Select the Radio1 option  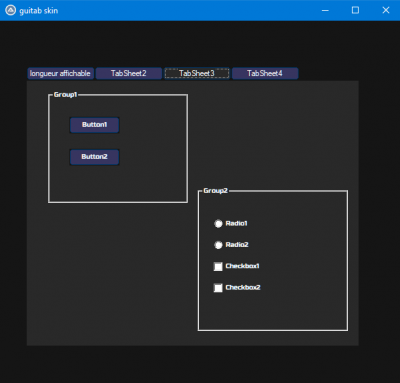pos(218,224)
